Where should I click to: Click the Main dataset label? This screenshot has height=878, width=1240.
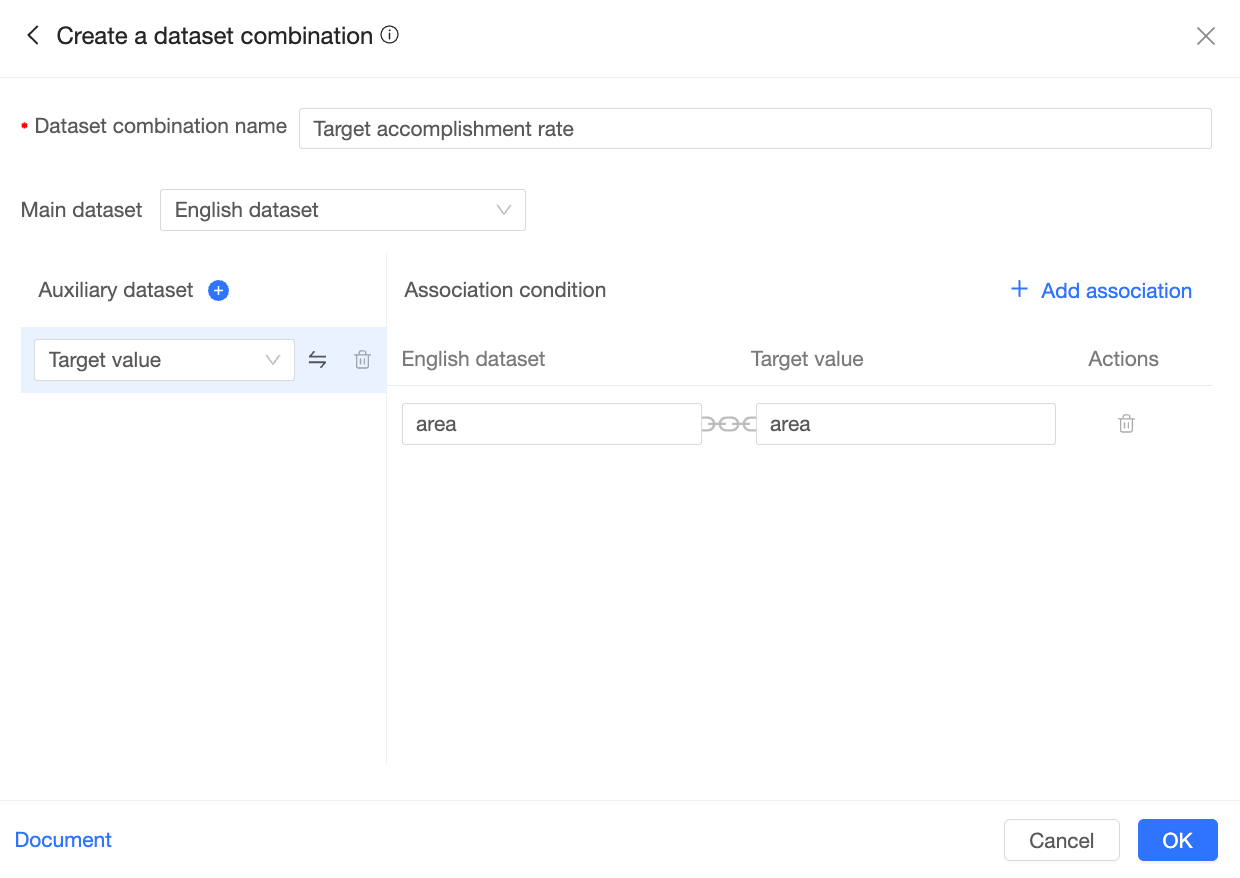82,210
